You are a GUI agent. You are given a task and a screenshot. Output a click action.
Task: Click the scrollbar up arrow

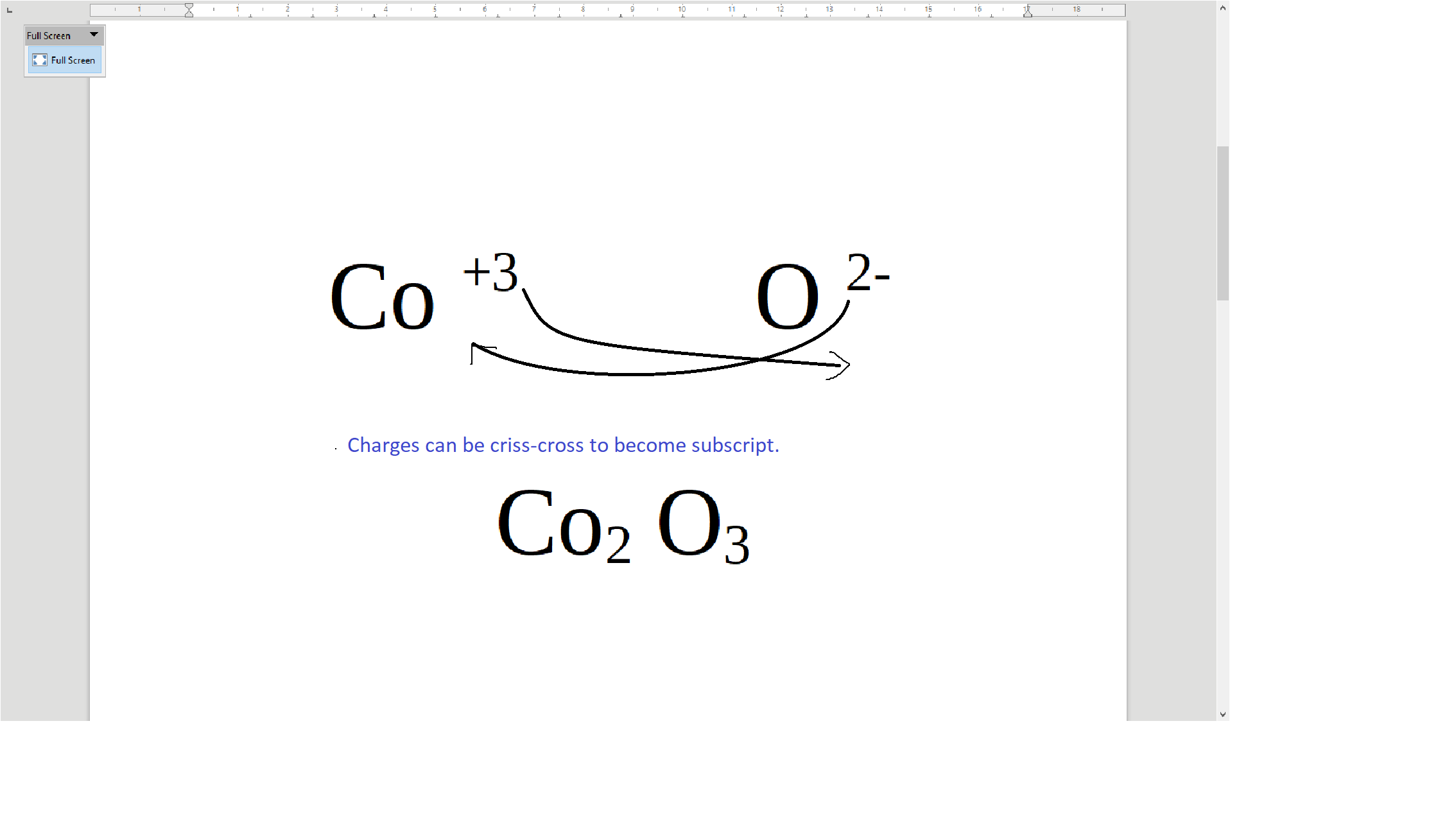1222,8
